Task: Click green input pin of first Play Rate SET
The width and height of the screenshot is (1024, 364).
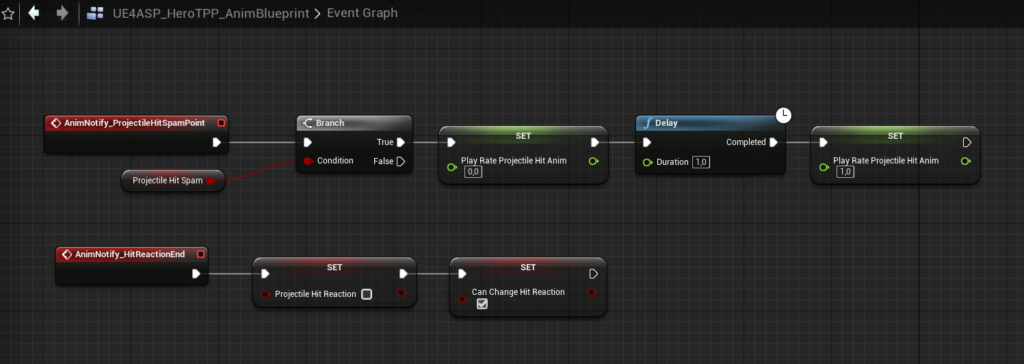Action: click(452, 167)
